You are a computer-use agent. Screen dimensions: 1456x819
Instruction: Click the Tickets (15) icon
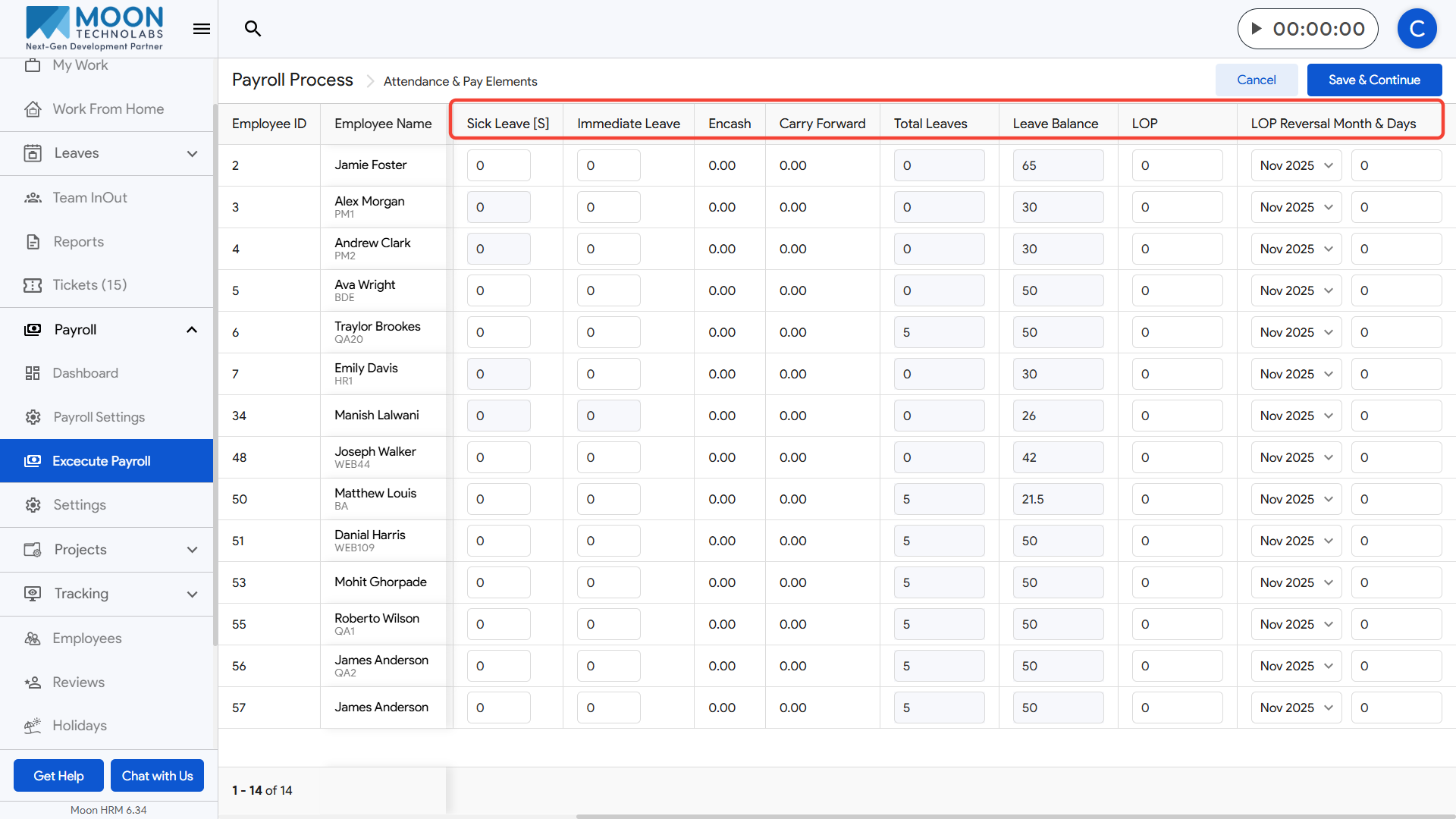pyautogui.click(x=33, y=285)
